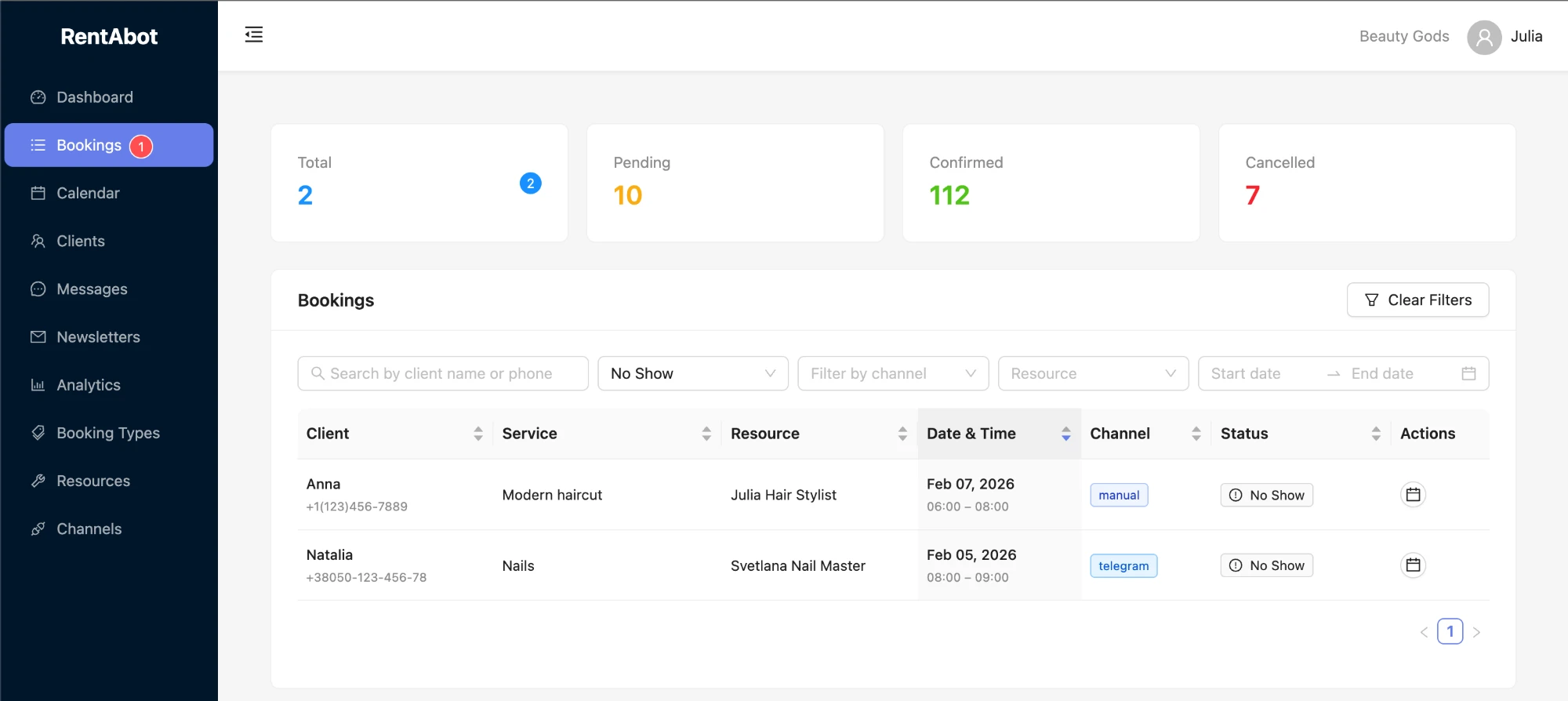Click No Show status tag for Anna

tap(1266, 495)
